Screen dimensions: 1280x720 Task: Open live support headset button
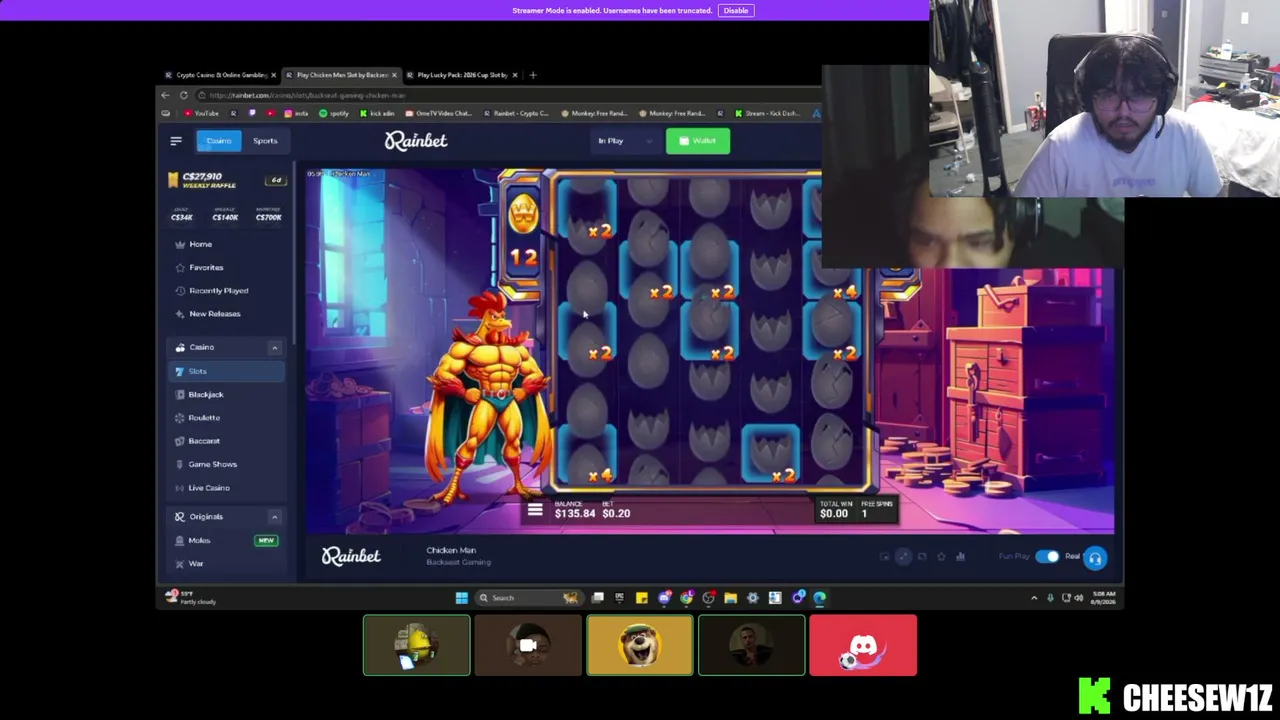click(1095, 559)
